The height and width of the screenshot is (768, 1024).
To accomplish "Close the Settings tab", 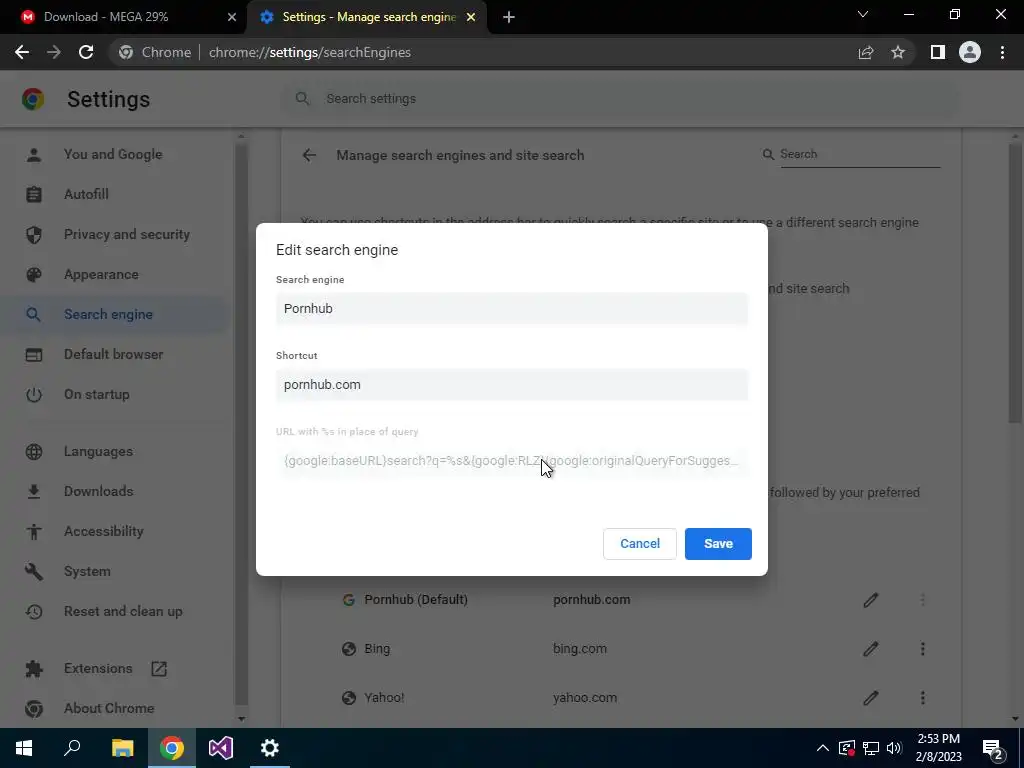I will pyautogui.click(x=471, y=17).
